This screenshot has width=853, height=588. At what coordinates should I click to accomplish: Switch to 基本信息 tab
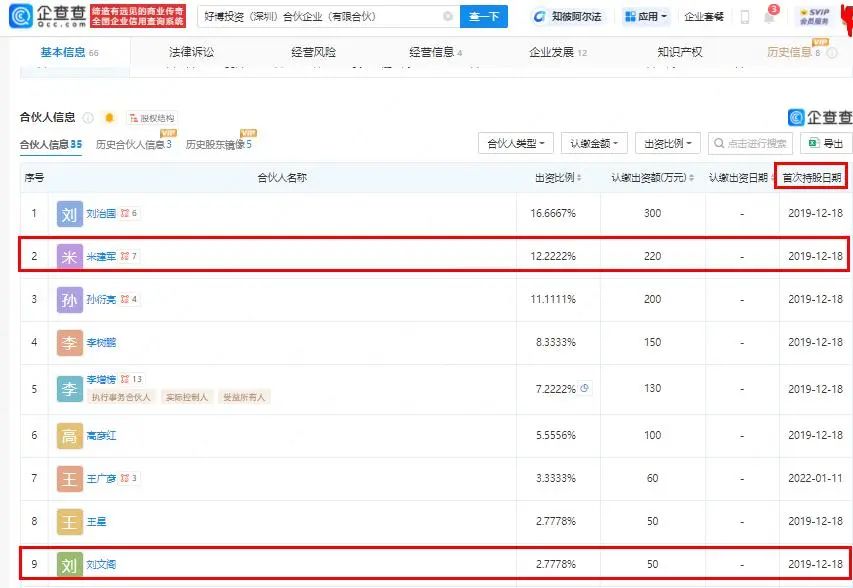(69, 52)
